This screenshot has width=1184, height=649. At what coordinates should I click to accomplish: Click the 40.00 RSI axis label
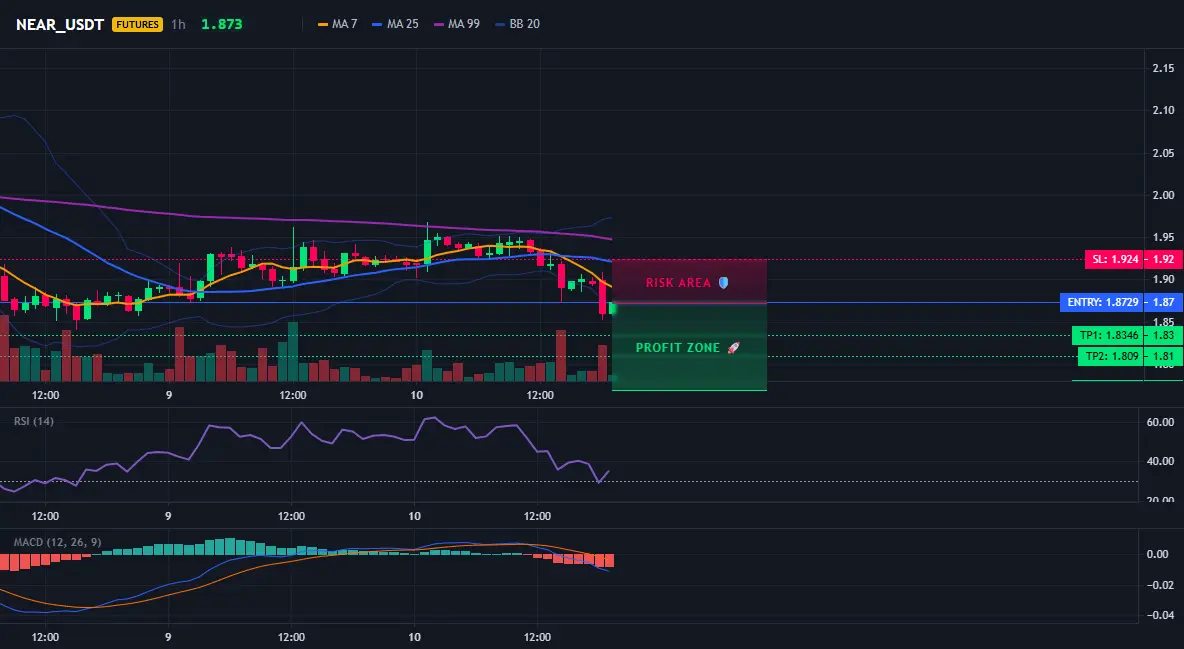[1160, 461]
